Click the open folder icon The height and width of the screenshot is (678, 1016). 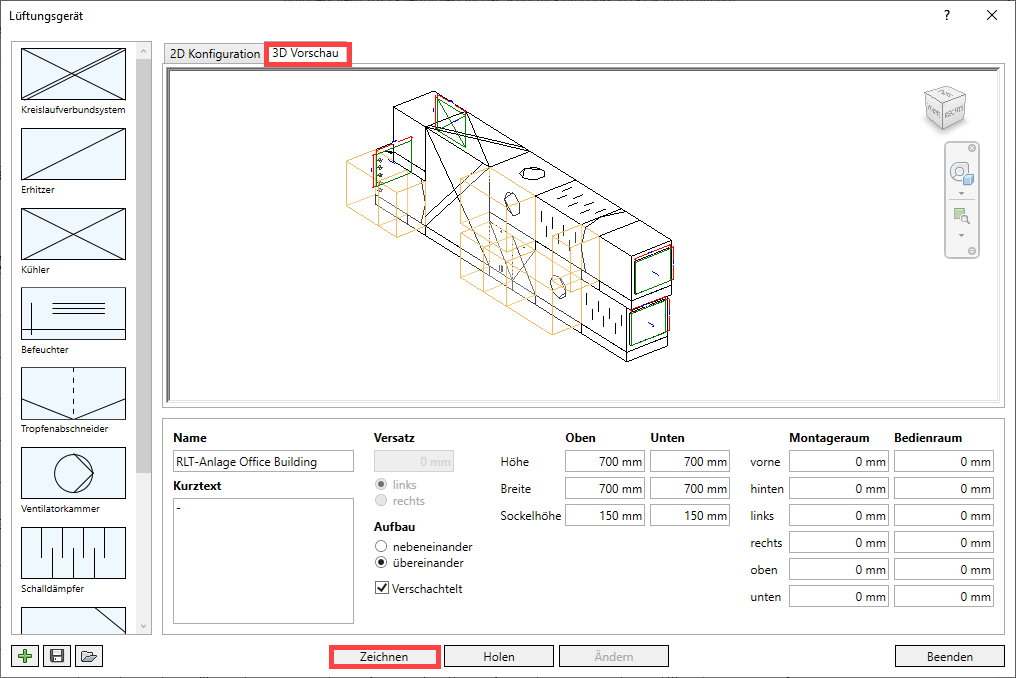click(89, 656)
